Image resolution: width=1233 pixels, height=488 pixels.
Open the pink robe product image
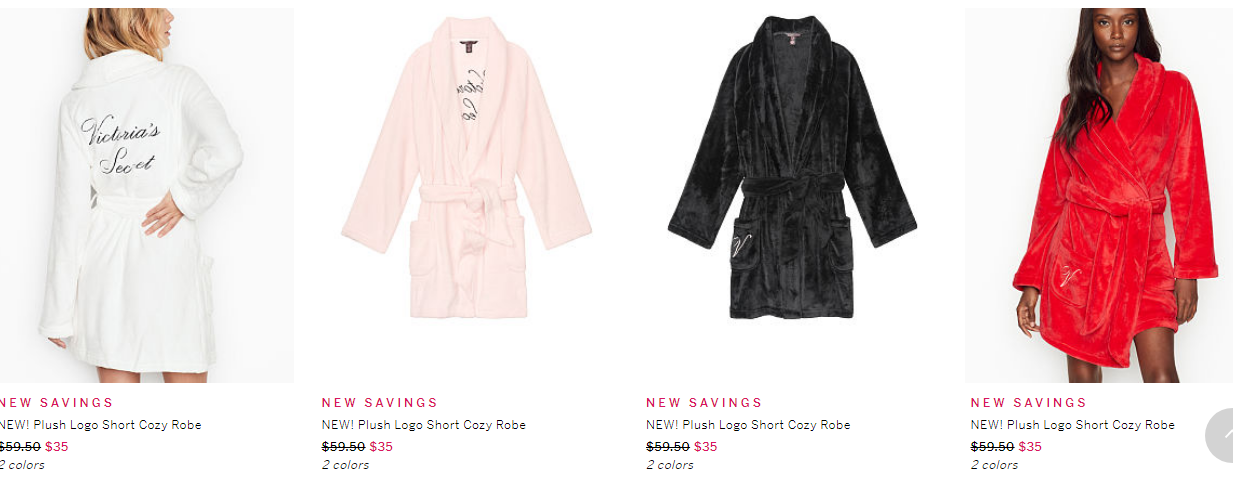468,195
